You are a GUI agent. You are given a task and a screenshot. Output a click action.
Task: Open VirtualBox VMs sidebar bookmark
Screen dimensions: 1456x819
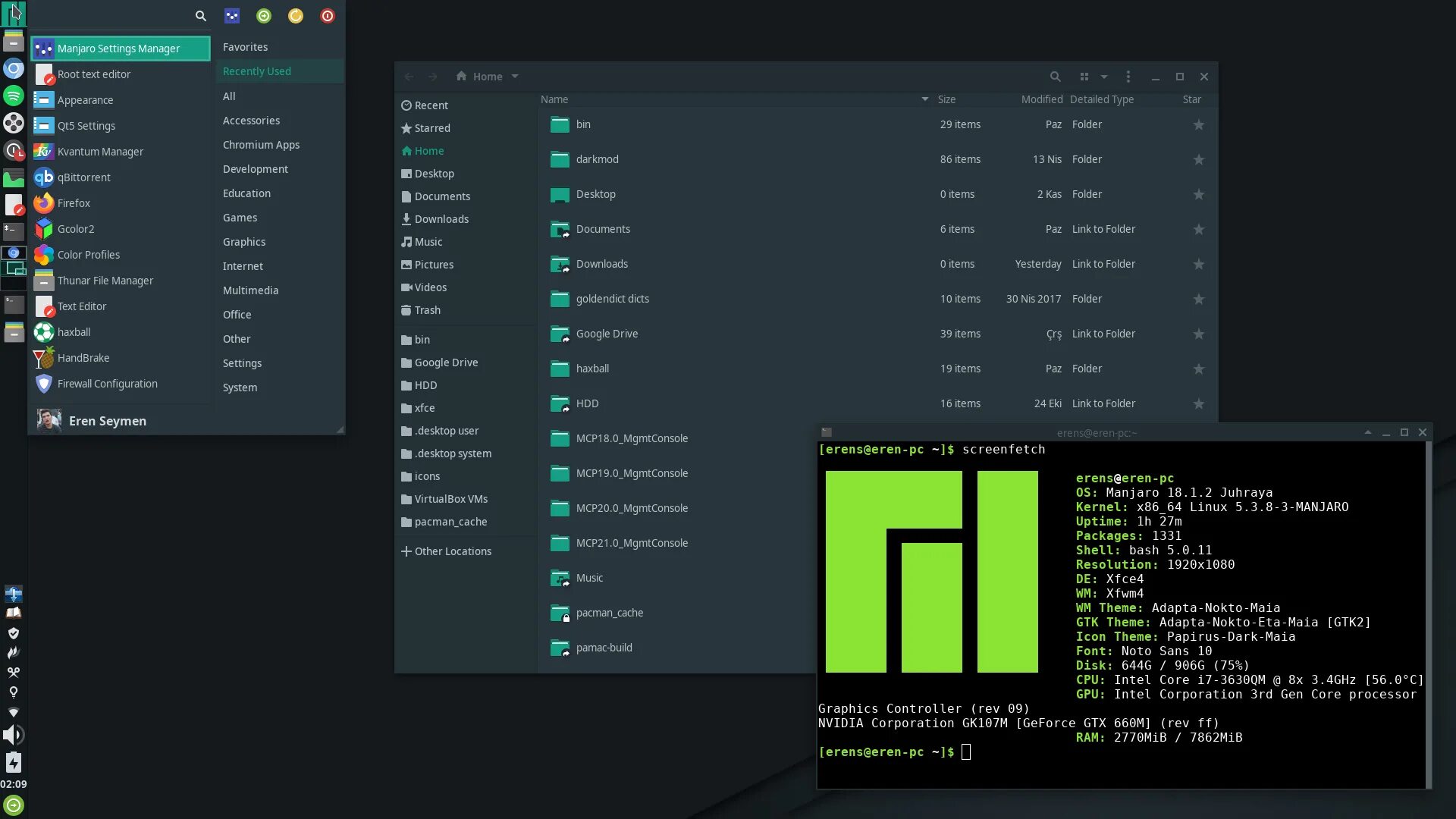tap(466, 499)
